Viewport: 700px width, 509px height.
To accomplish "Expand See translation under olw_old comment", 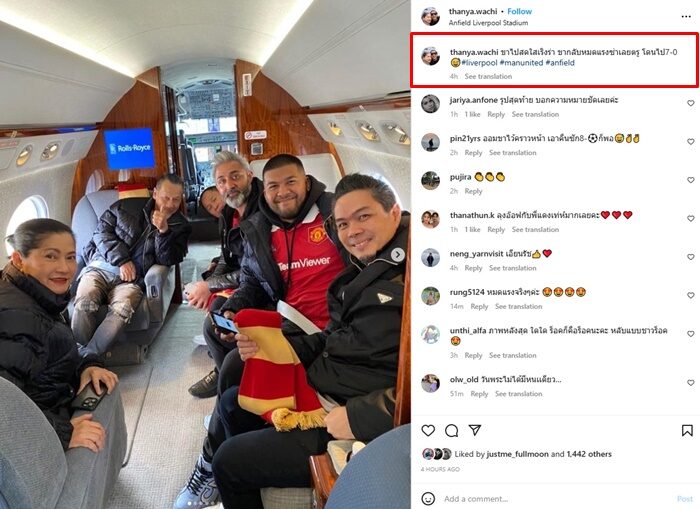I will pyautogui.click(x=518, y=394).
